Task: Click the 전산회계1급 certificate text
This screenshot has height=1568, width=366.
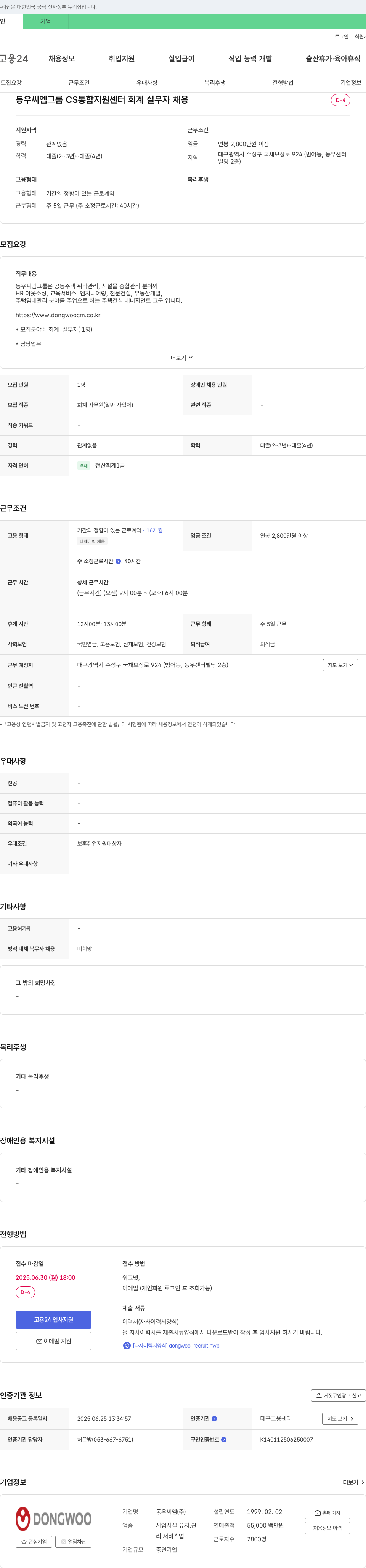Action: pos(110,466)
